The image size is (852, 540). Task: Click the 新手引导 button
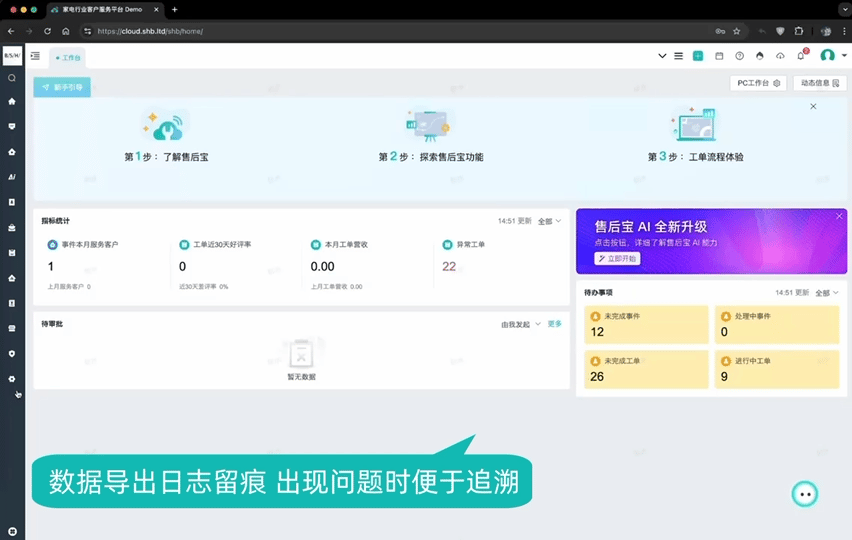[x=62, y=87]
